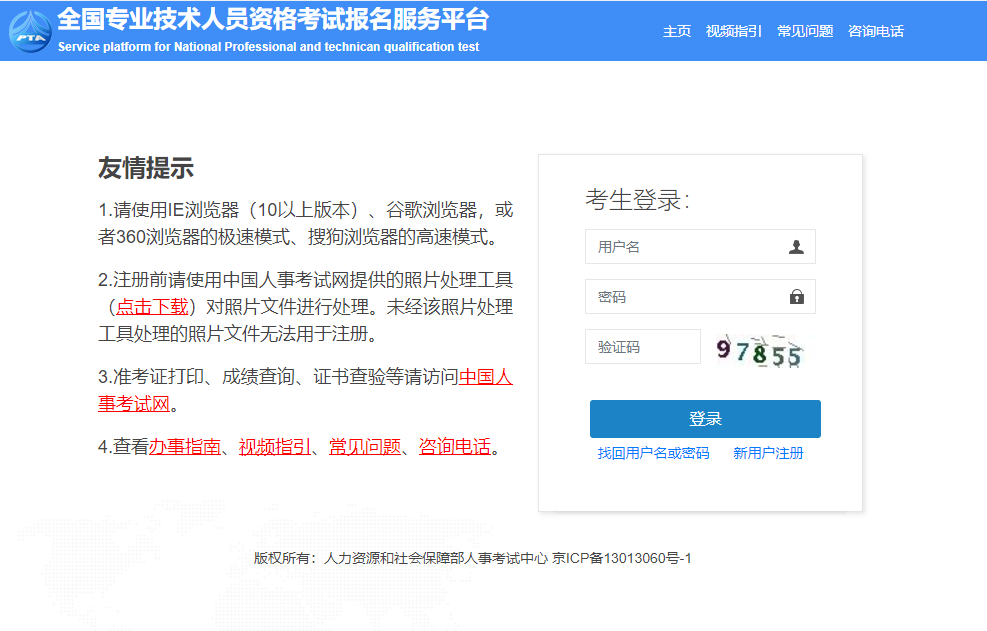Click the red 咨询电话 link in tip 4
987x631 pixels.
(x=454, y=447)
